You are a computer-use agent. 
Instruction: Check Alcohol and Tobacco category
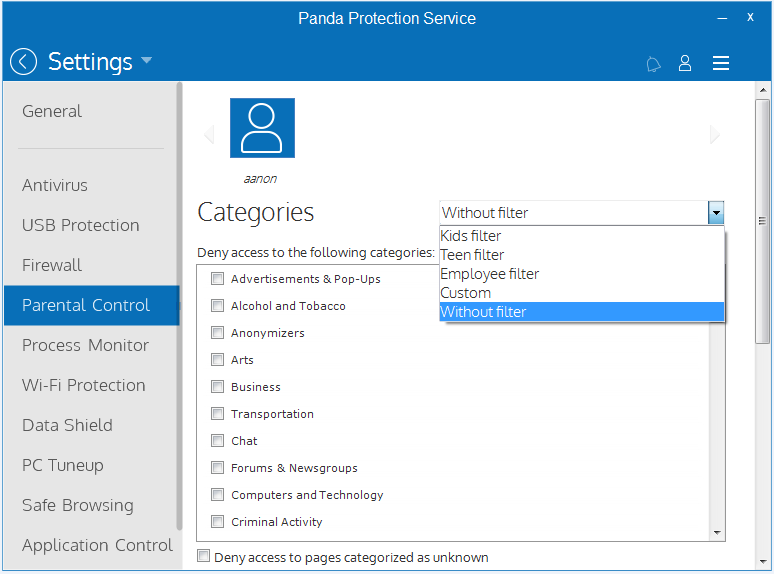[217, 306]
